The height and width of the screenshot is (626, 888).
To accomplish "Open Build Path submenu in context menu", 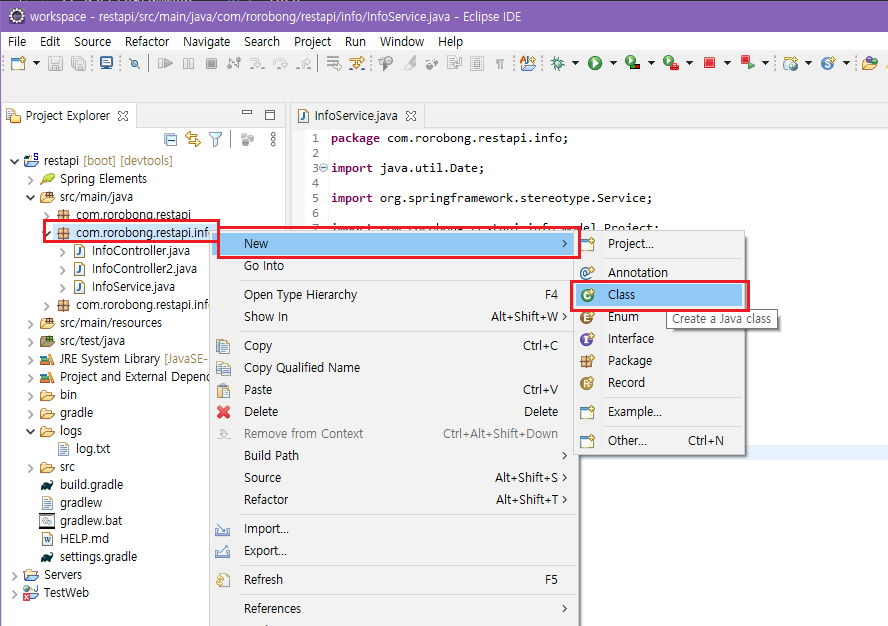I will tap(394, 455).
